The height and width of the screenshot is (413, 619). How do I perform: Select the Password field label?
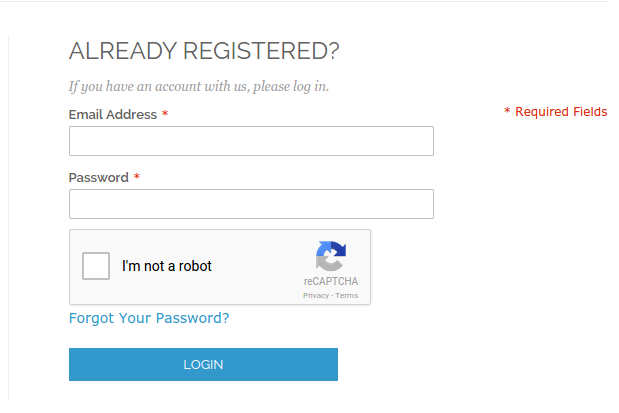point(99,178)
